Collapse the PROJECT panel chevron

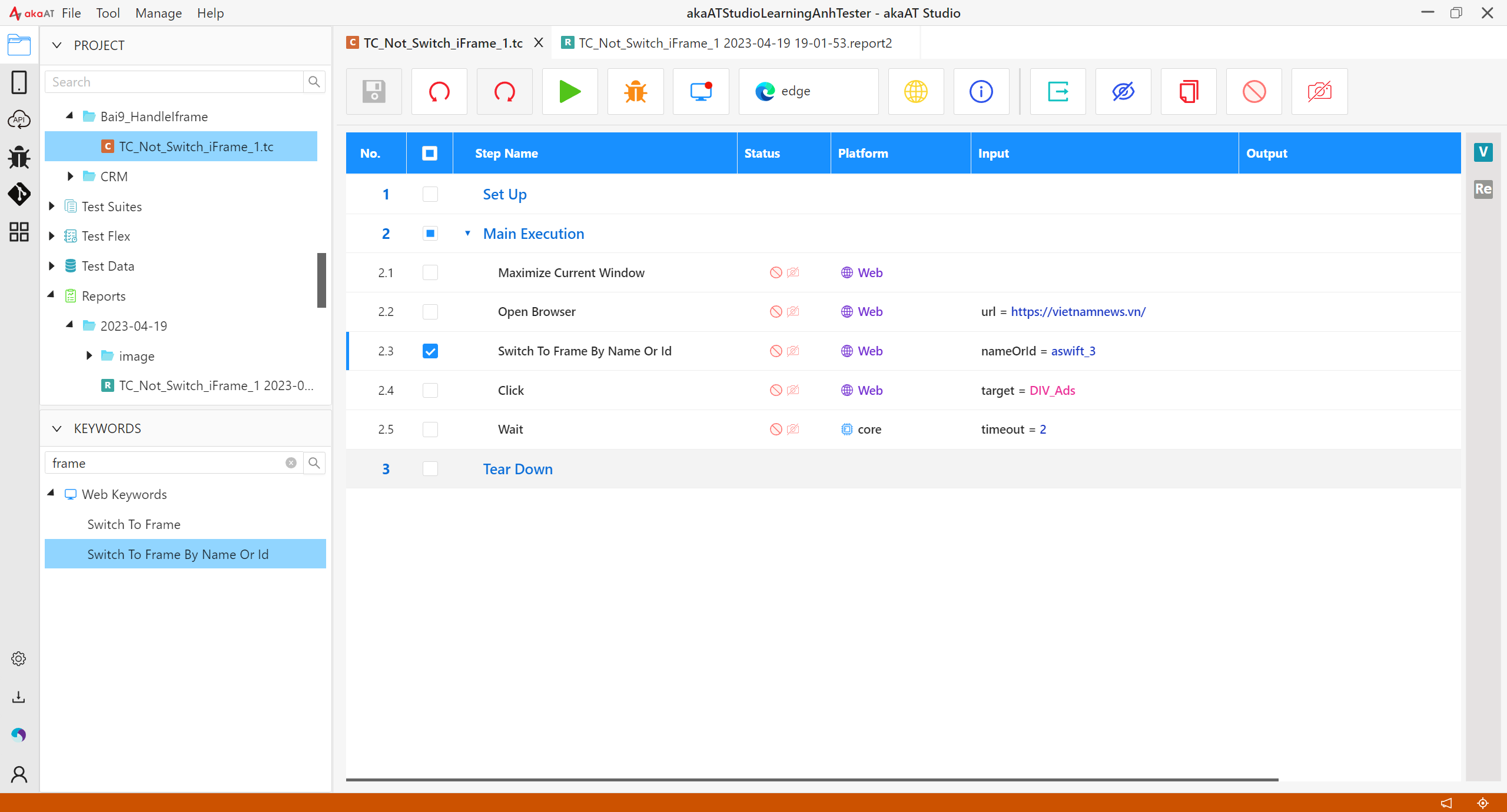[x=57, y=45]
